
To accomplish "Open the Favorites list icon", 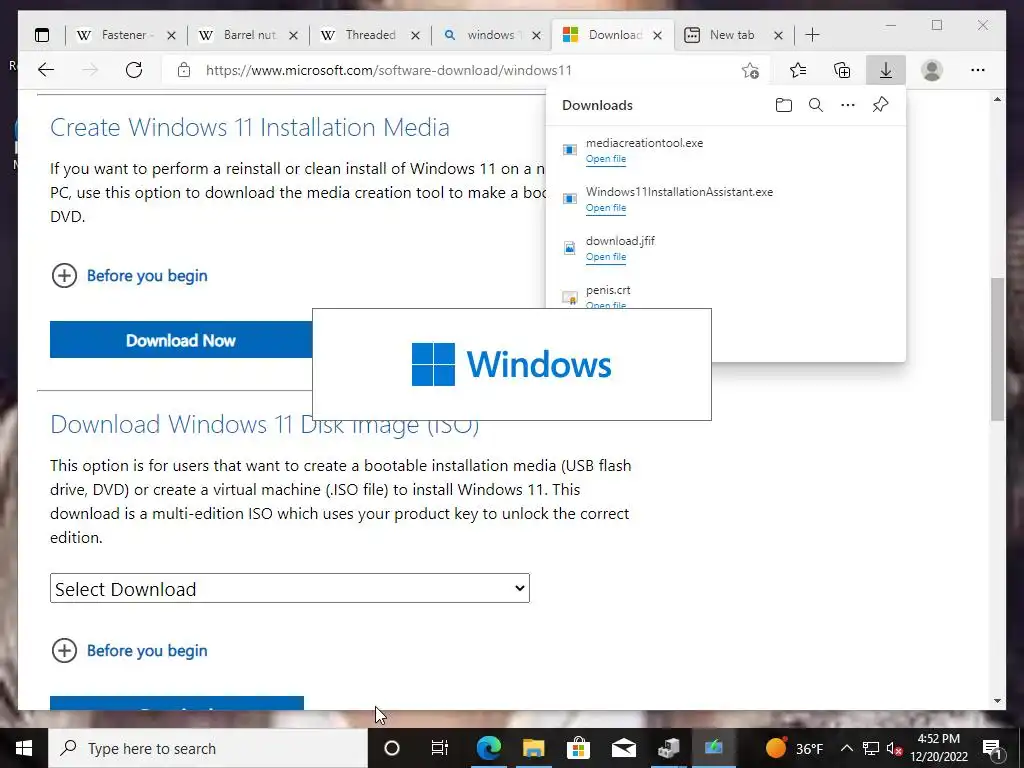I will [x=798, y=70].
